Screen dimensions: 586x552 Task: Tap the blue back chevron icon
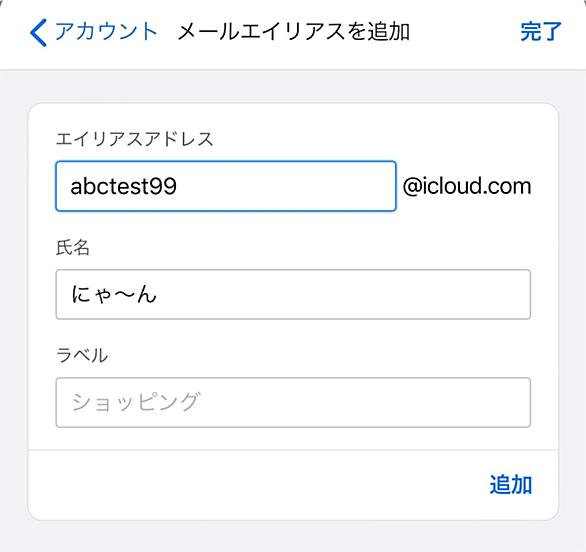[38, 33]
